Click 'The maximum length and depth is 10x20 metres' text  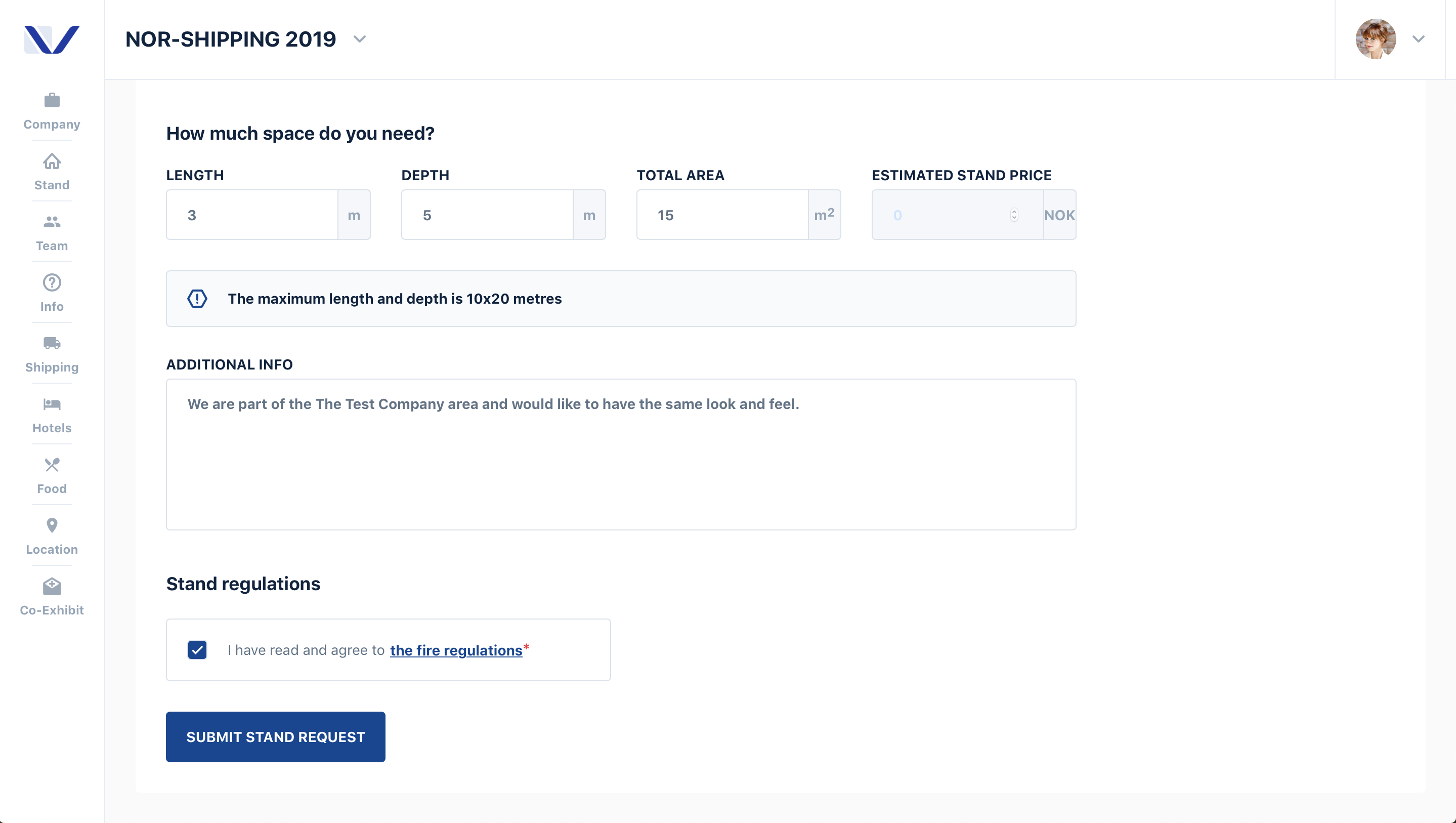[395, 299]
